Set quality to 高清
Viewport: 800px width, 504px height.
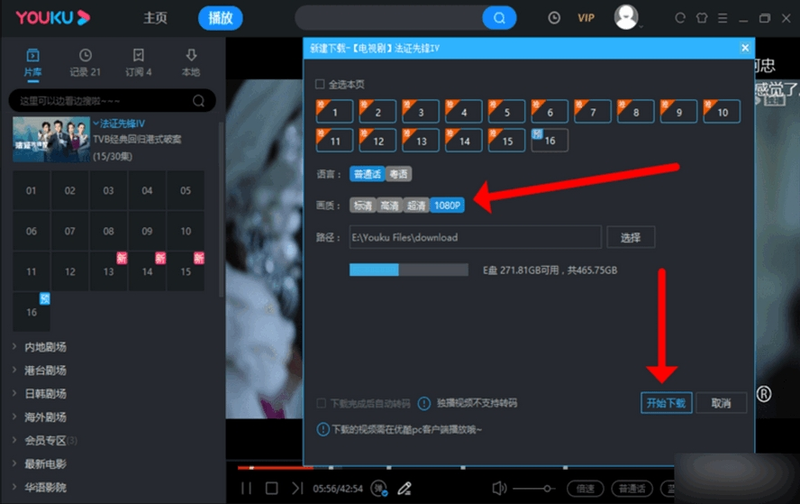390,206
